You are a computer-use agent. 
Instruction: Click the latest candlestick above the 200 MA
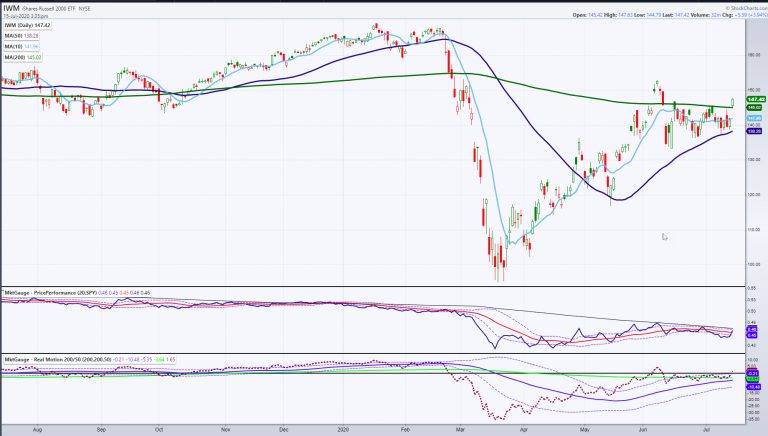[733, 102]
